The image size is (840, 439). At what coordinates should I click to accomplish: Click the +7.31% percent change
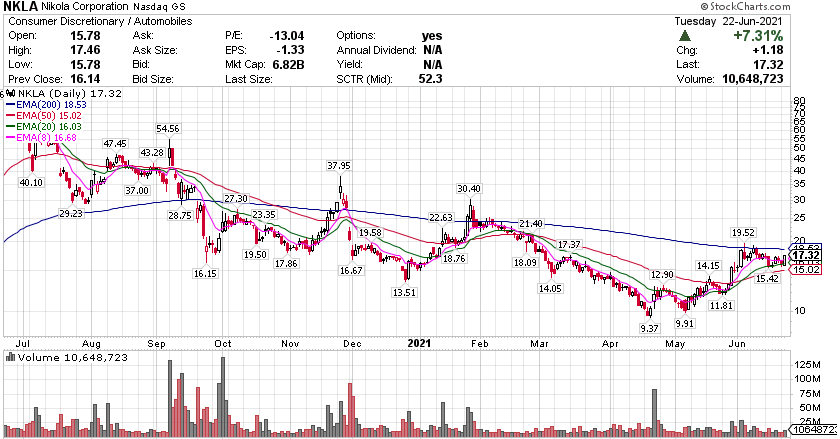(758, 36)
